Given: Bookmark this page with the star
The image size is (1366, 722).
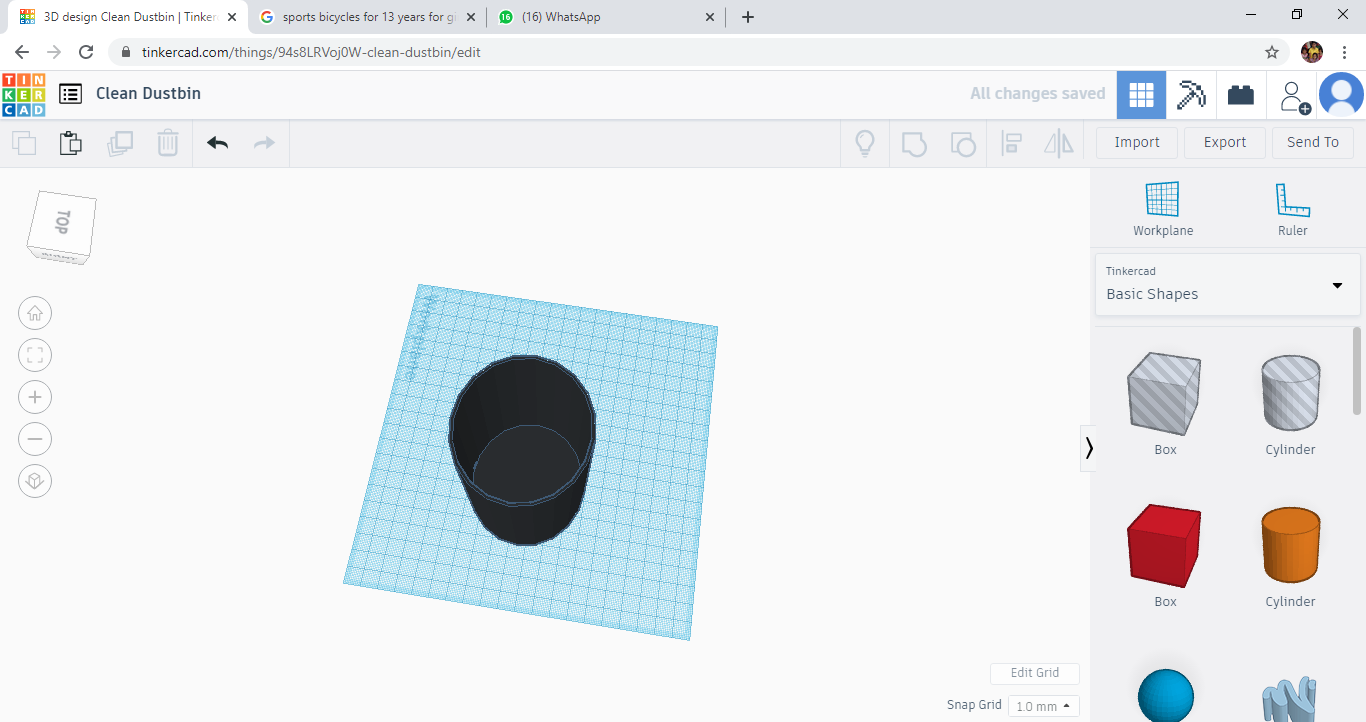Looking at the screenshot, I should (1272, 52).
